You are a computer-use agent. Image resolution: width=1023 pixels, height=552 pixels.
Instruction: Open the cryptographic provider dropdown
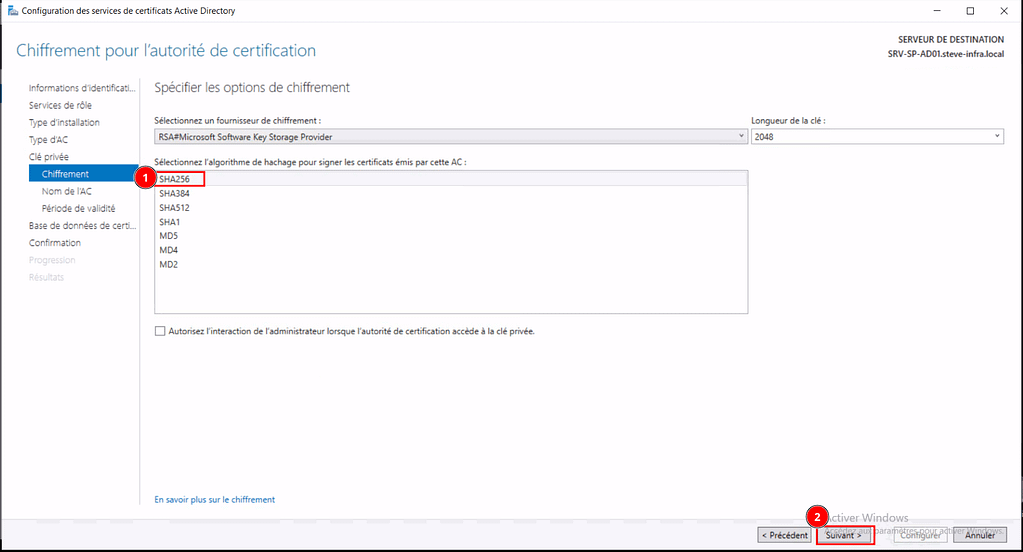pyautogui.click(x=450, y=137)
